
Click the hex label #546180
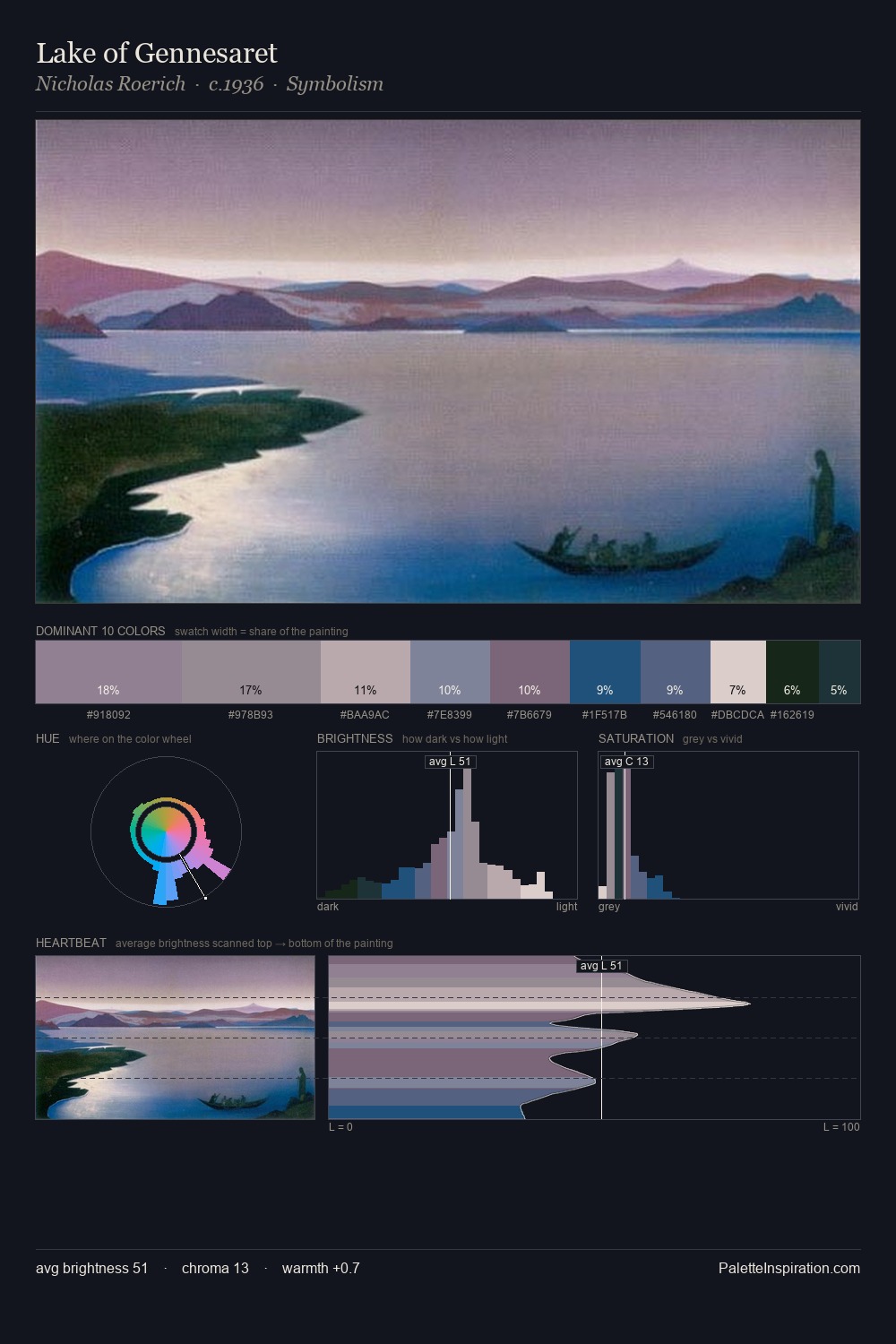click(676, 715)
